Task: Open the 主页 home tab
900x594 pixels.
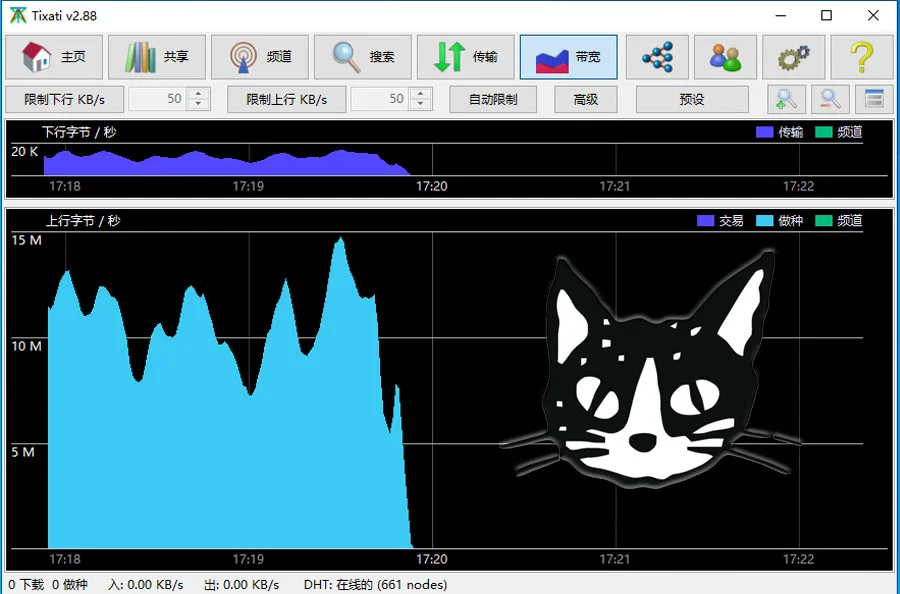Action: click(54, 57)
